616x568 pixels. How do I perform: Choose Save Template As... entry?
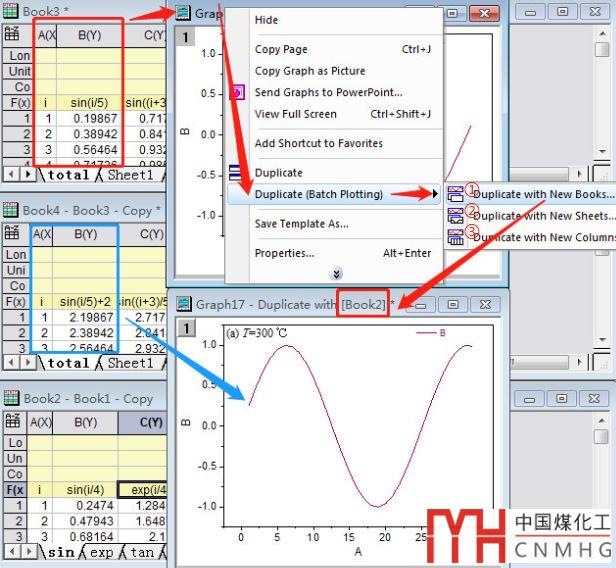click(x=301, y=224)
